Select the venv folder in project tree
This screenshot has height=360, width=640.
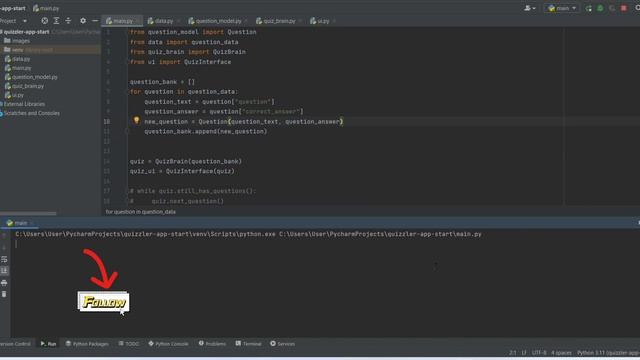click(50, 50)
